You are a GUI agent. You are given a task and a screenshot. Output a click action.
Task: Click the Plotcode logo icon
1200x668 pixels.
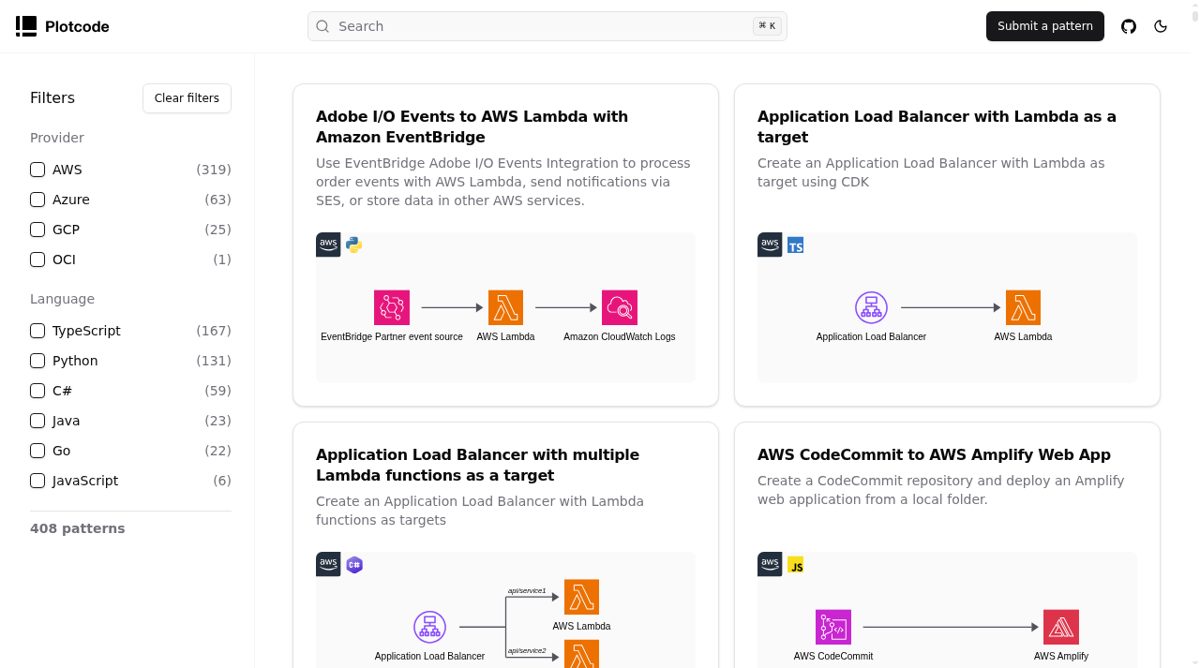(26, 26)
